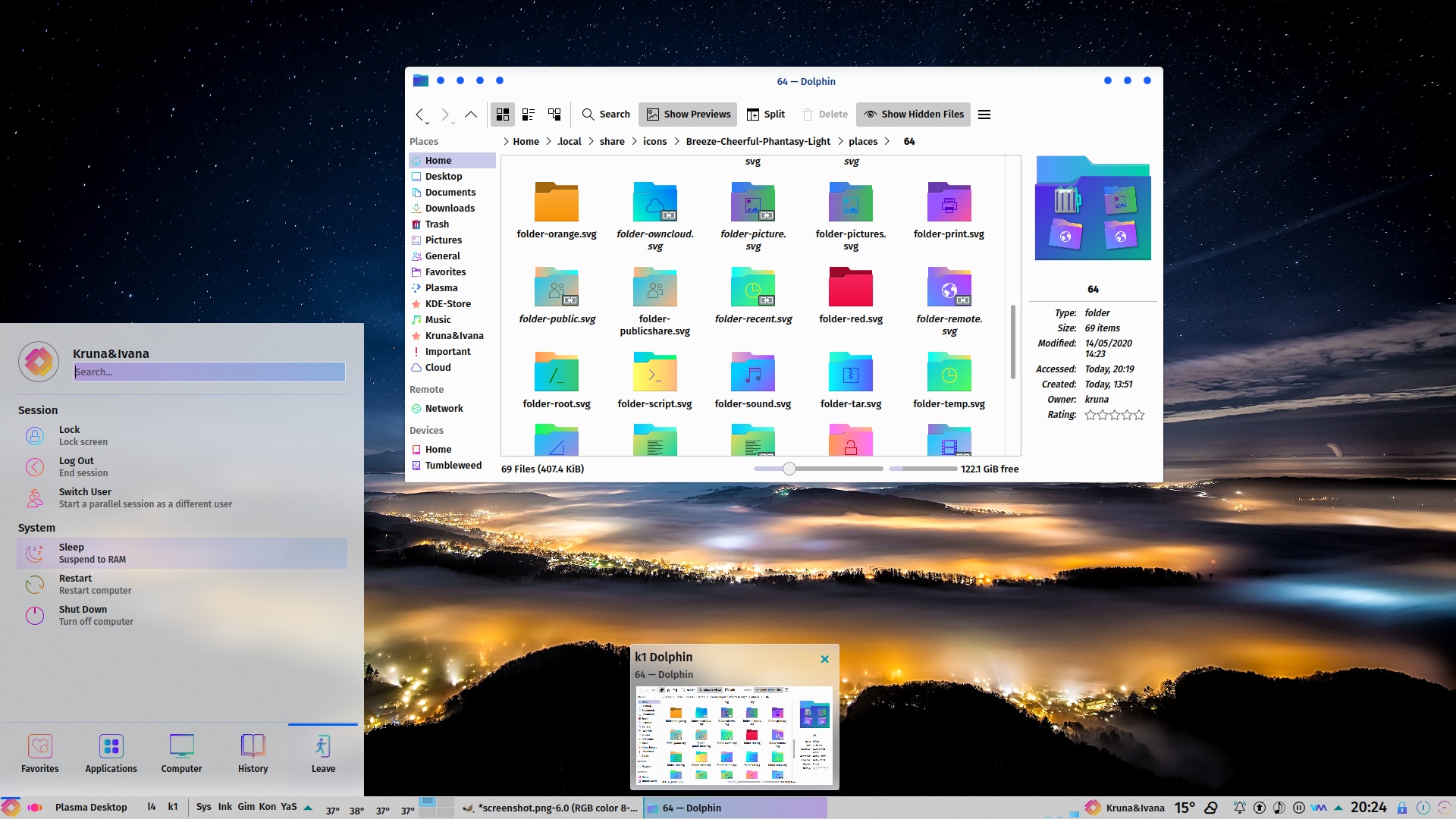Click the lock icon in taskbar

click(1402, 808)
